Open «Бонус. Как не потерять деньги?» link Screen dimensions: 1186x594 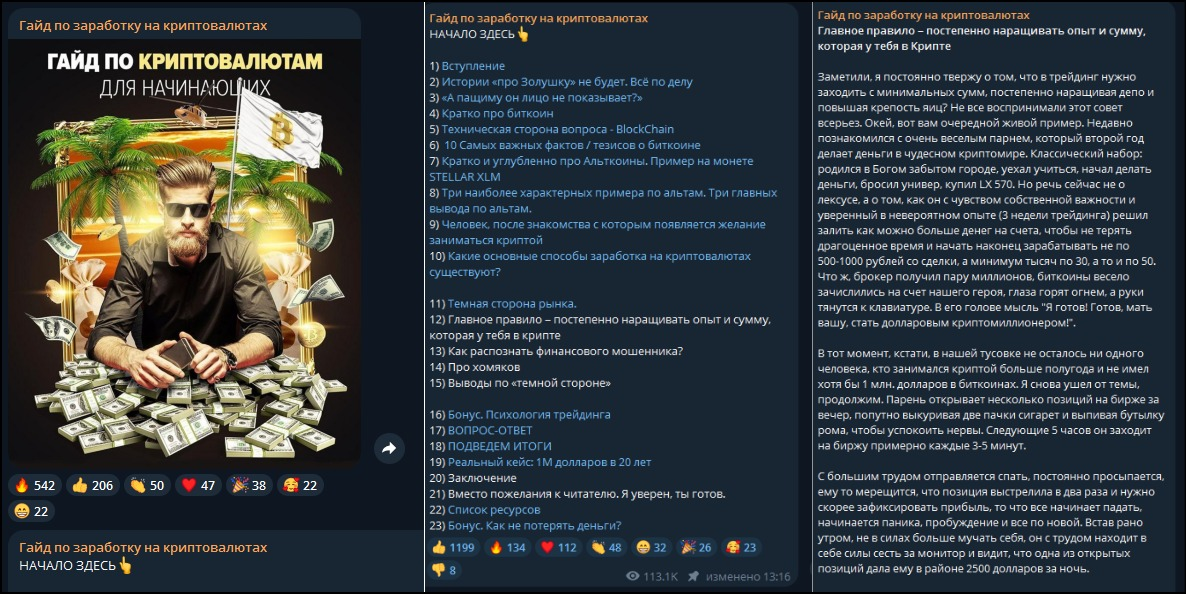(x=534, y=526)
